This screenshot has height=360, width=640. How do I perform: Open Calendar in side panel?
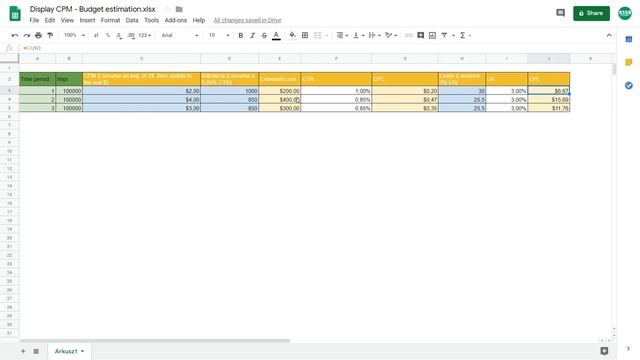click(629, 39)
